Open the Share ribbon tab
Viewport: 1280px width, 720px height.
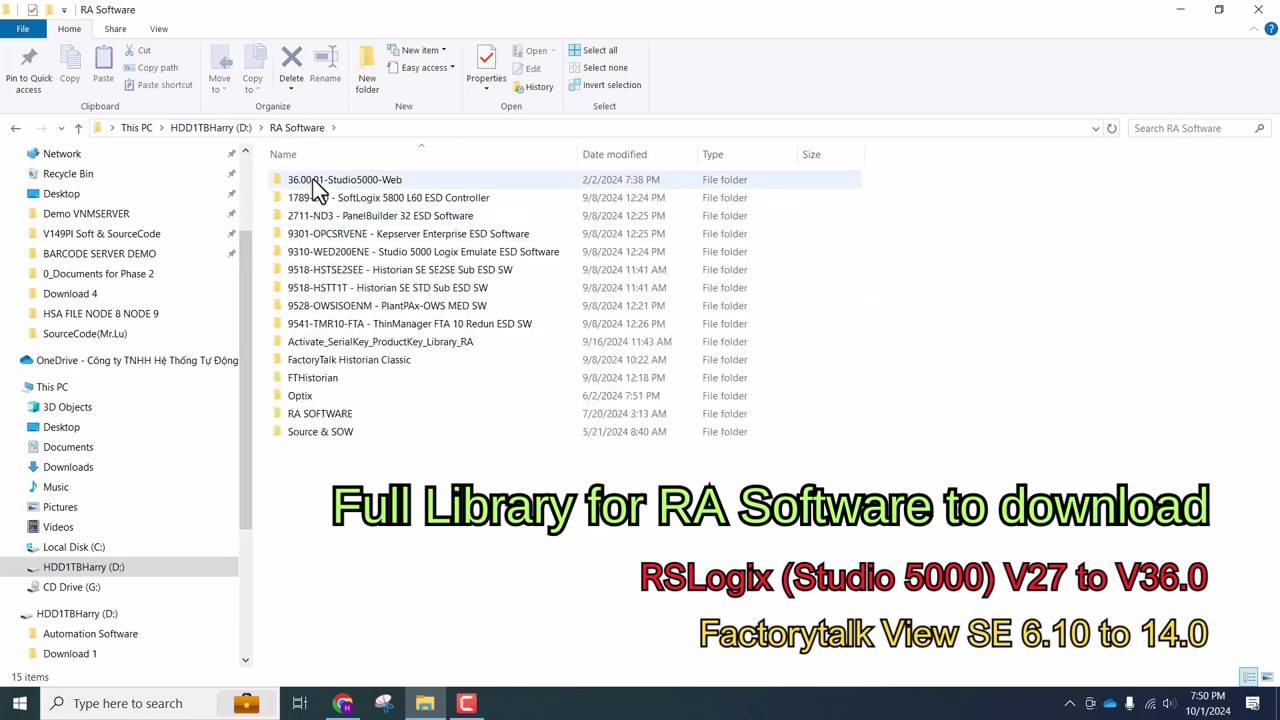pyautogui.click(x=115, y=28)
